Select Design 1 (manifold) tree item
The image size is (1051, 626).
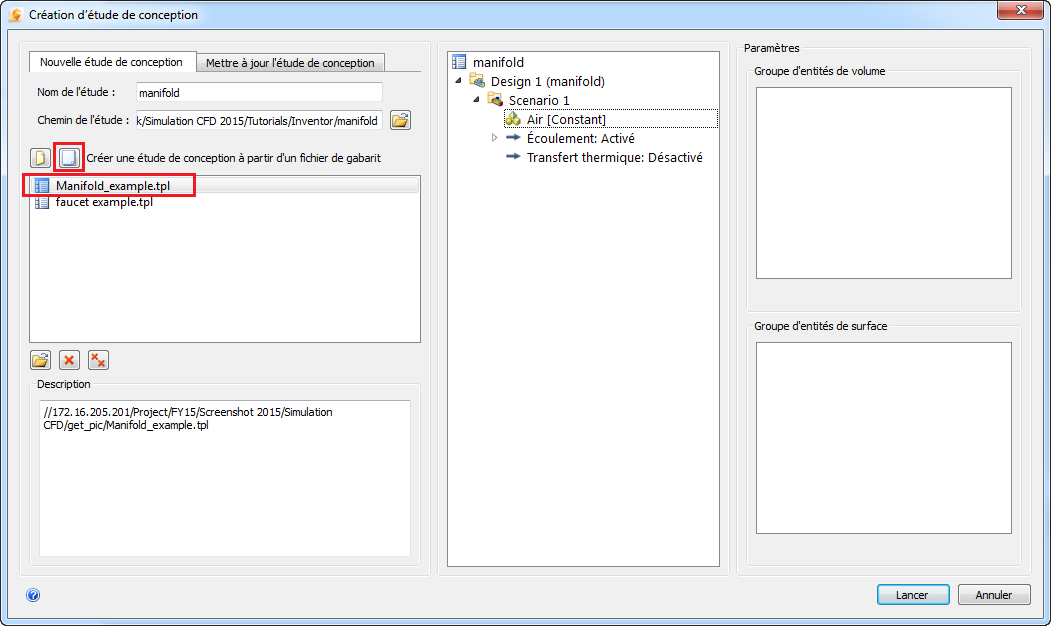coord(548,81)
